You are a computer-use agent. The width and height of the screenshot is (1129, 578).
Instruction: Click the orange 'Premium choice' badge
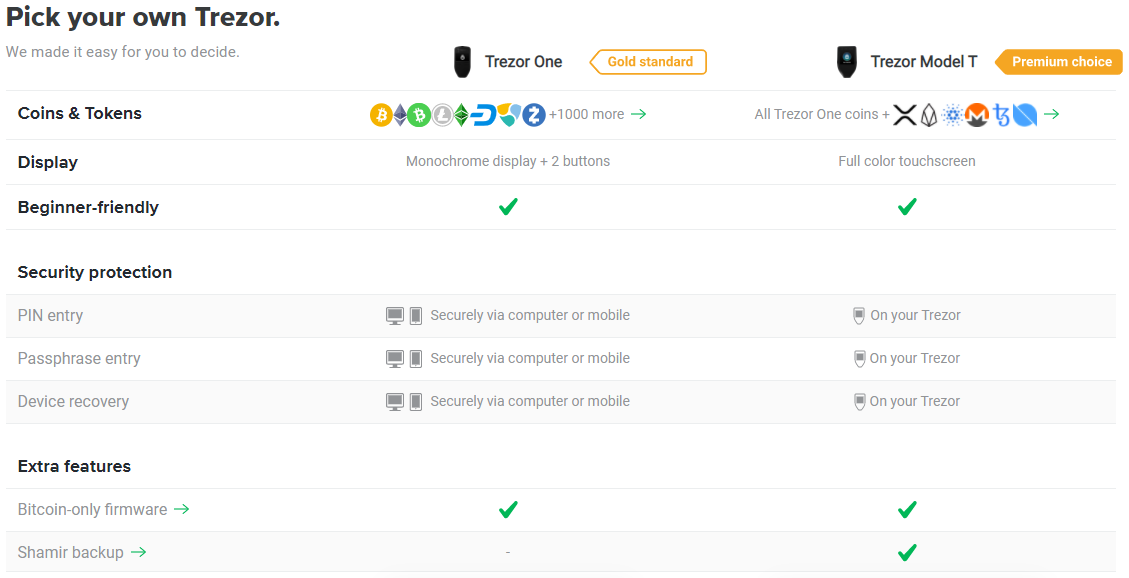tap(1060, 62)
